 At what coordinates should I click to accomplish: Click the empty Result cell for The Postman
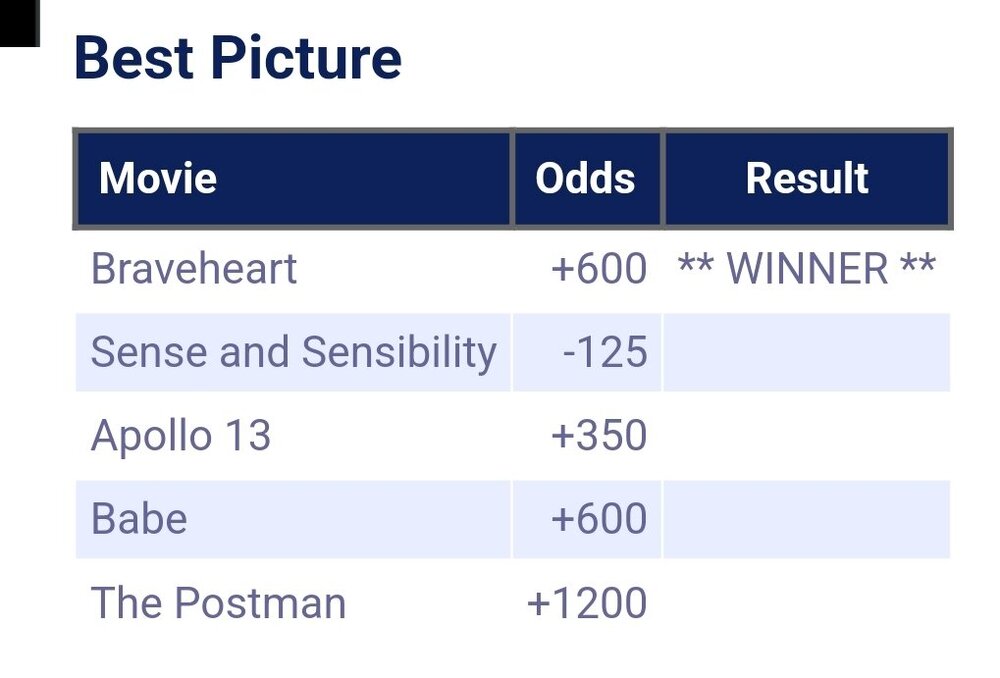coord(807,603)
